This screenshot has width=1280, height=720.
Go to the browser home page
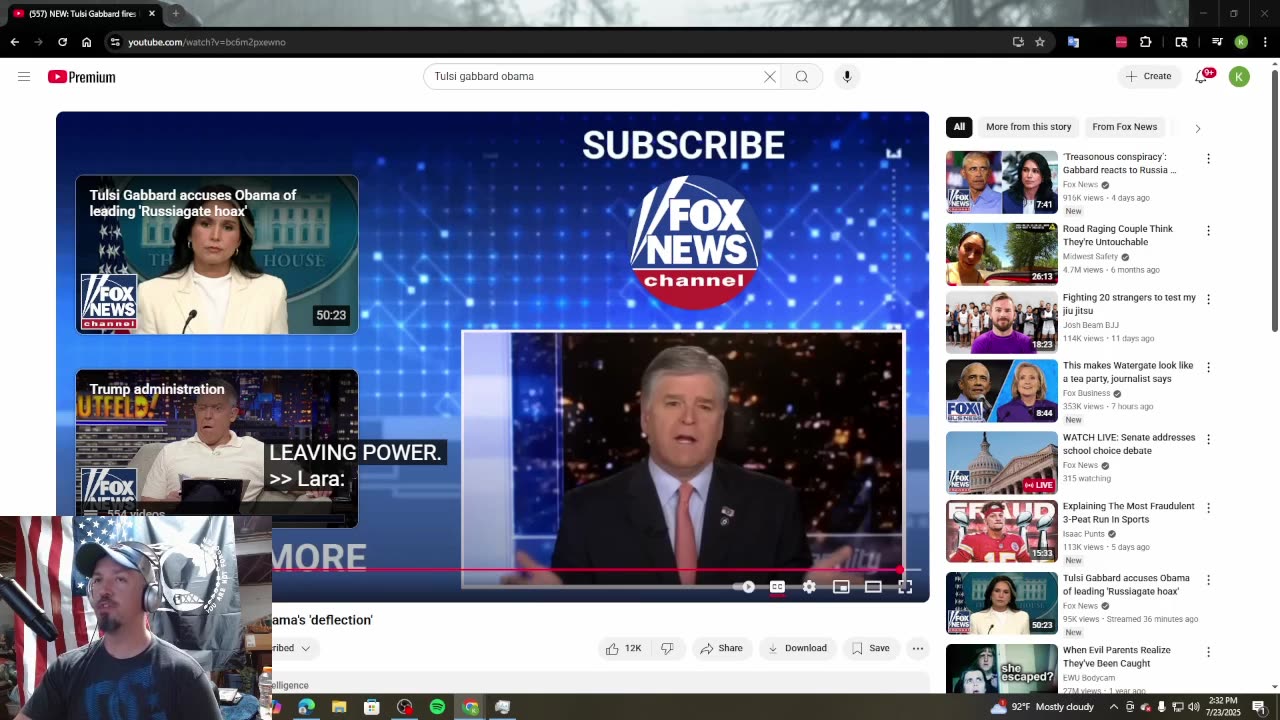[x=87, y=42]
